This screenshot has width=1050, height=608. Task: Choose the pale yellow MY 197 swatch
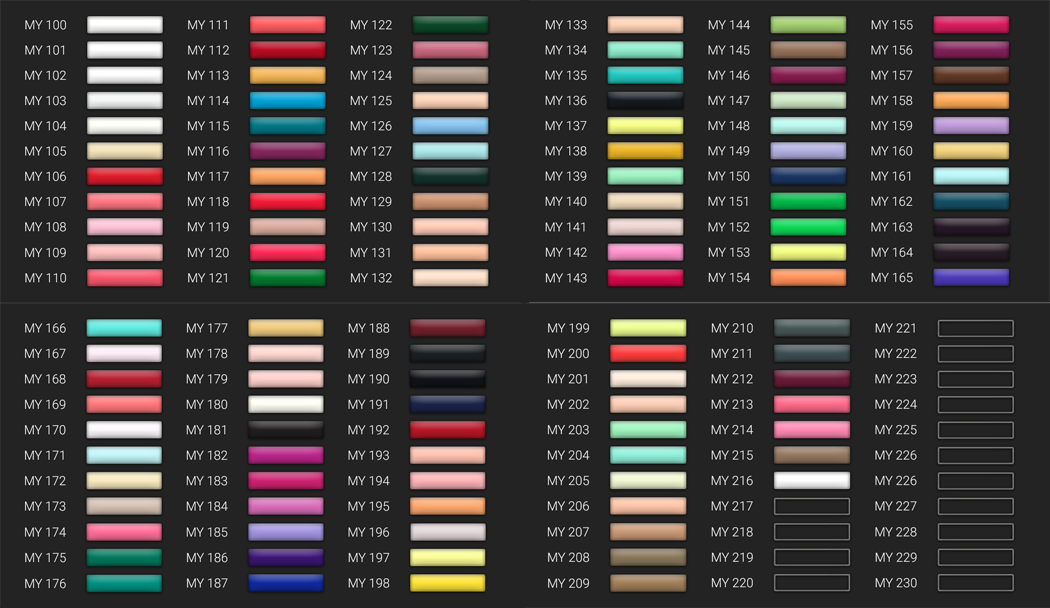[x=447, y=557]
